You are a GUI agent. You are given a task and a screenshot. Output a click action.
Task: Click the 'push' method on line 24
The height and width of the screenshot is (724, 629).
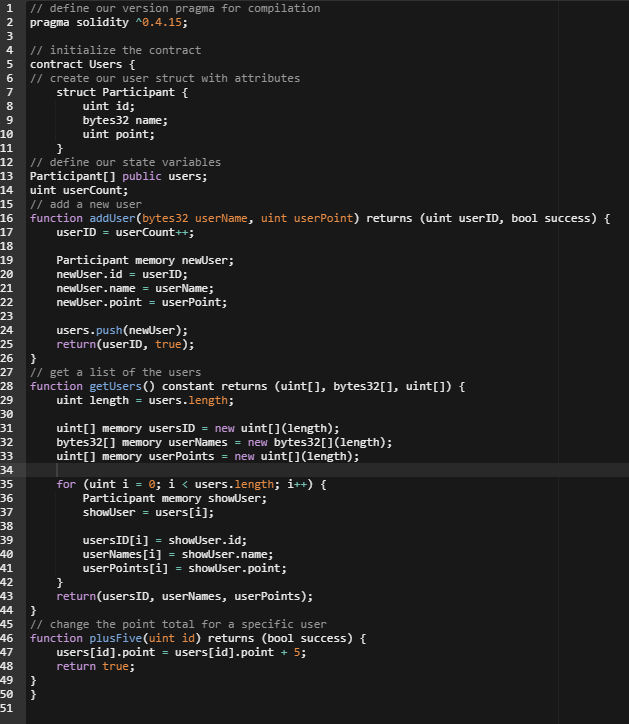click(109, 330)
